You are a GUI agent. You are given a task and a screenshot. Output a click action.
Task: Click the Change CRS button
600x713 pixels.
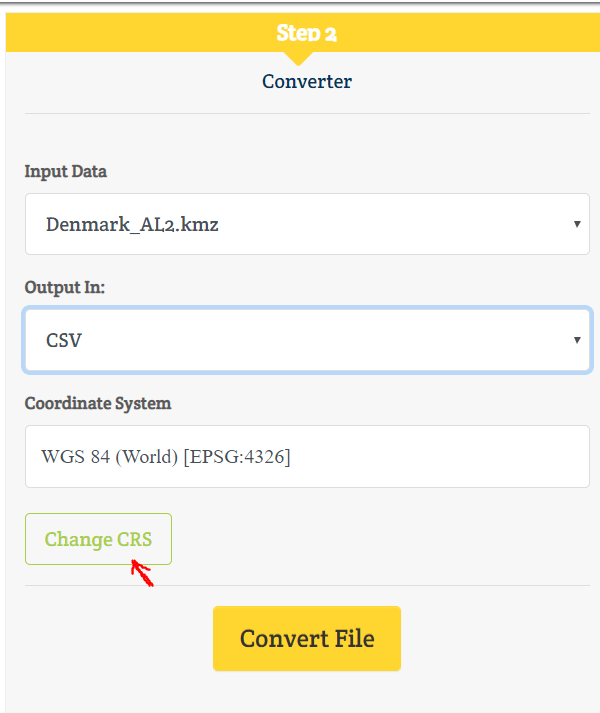[x=98, y=539]
